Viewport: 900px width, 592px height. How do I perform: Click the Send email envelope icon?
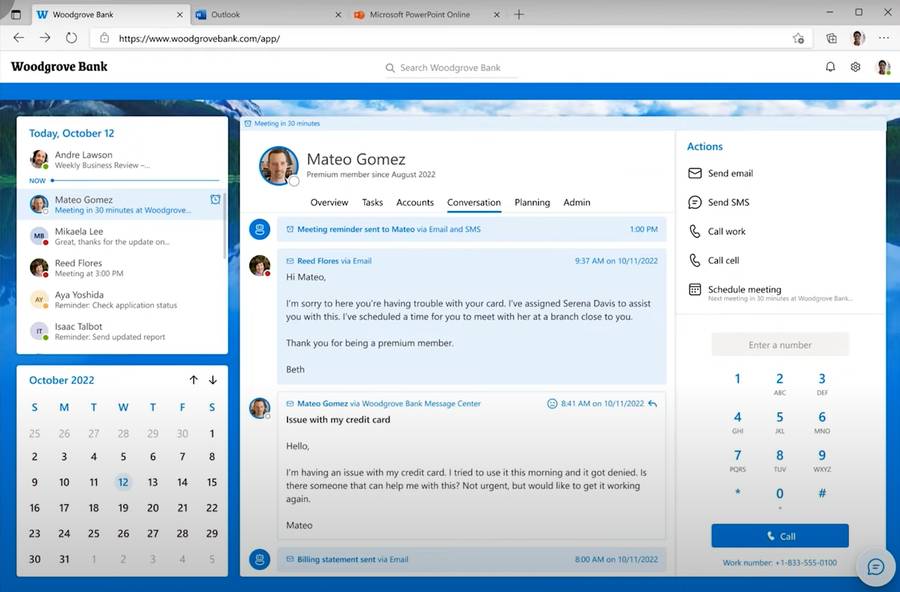695,173
